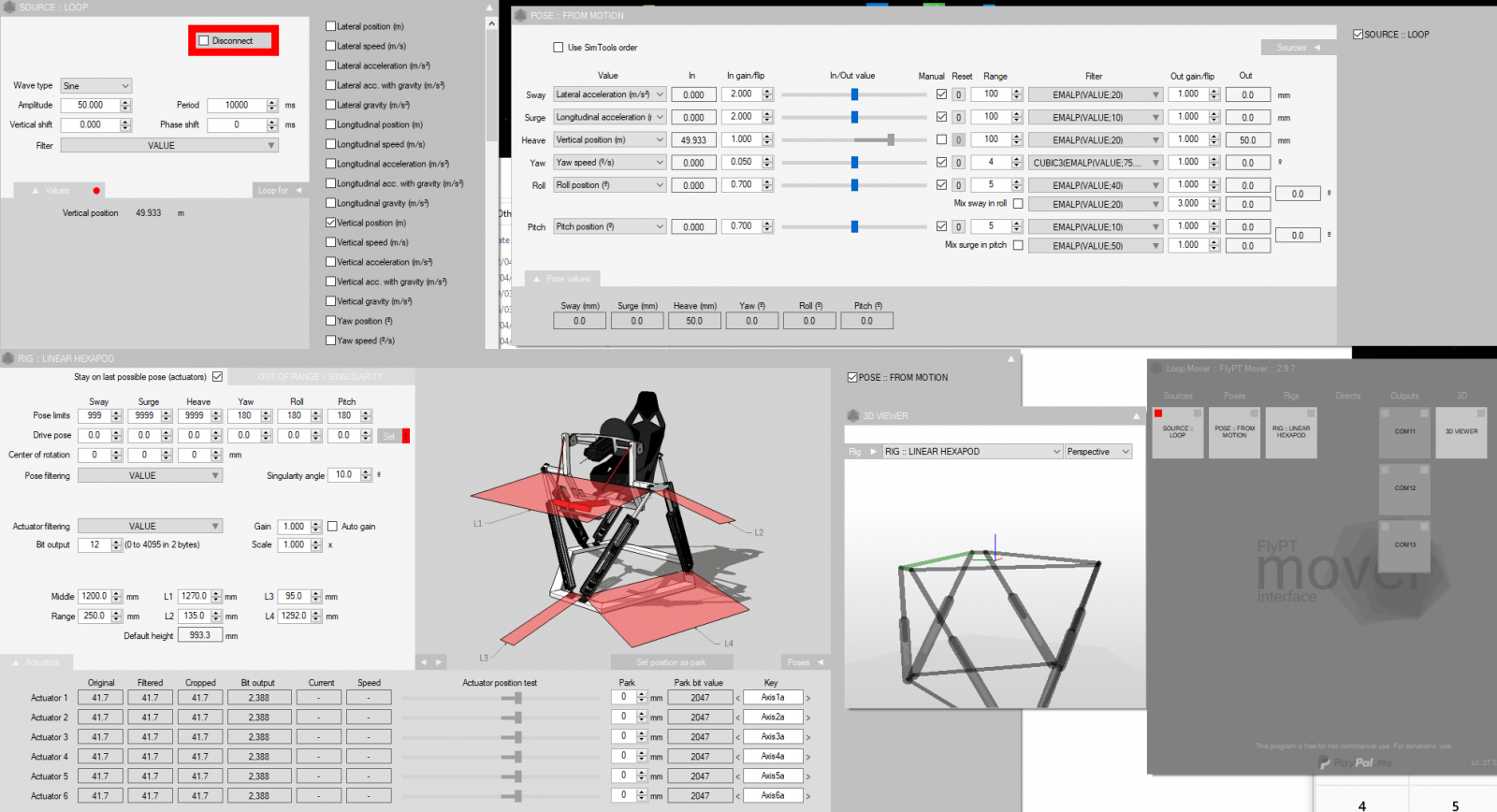Click app icon in RIG :: LINEAR HEXAPOD title

pos(7,358)
